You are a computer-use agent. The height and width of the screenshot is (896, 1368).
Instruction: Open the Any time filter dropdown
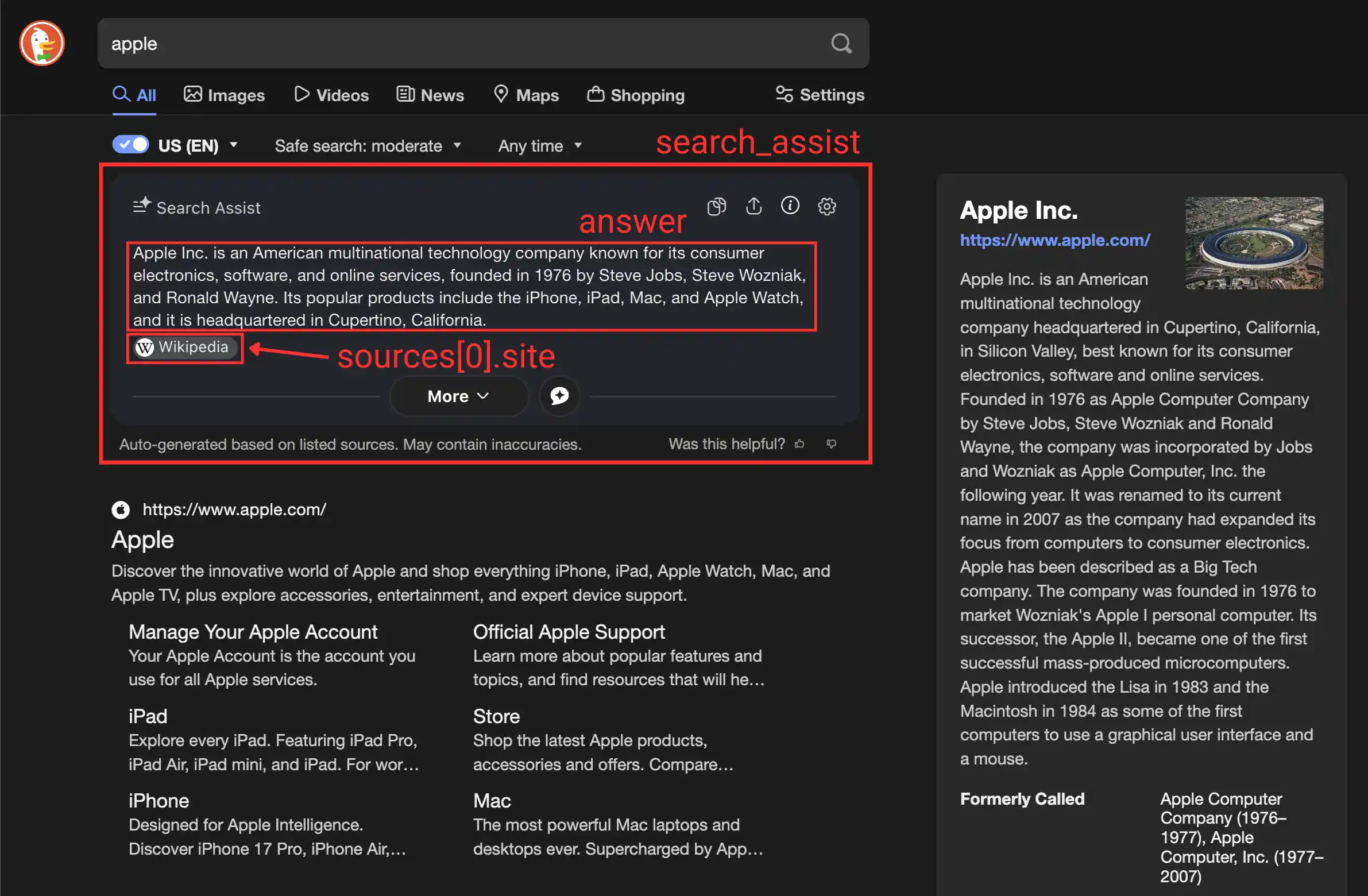(x=540, y=146)
